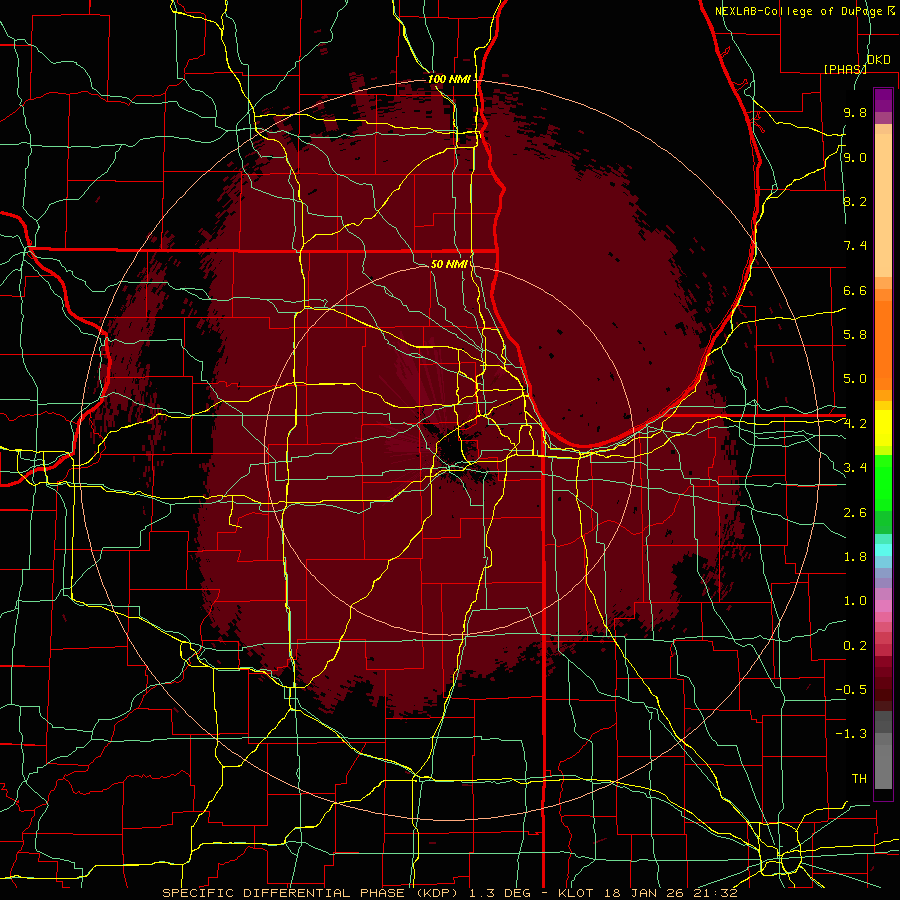
Task: Click the 50 NMI range ring label
Action: pos(449,264)
